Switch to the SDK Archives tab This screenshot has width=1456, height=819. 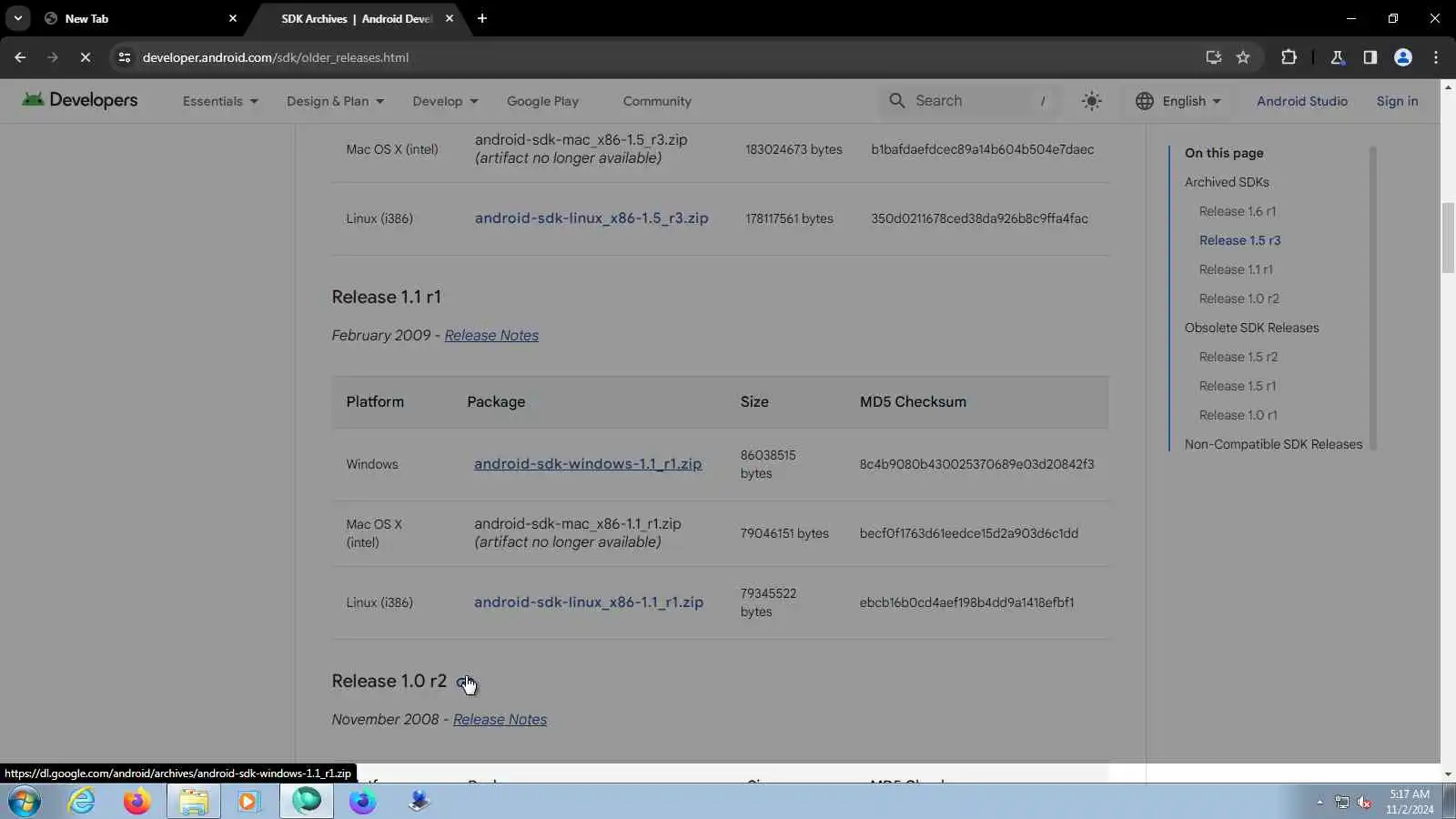357,18
